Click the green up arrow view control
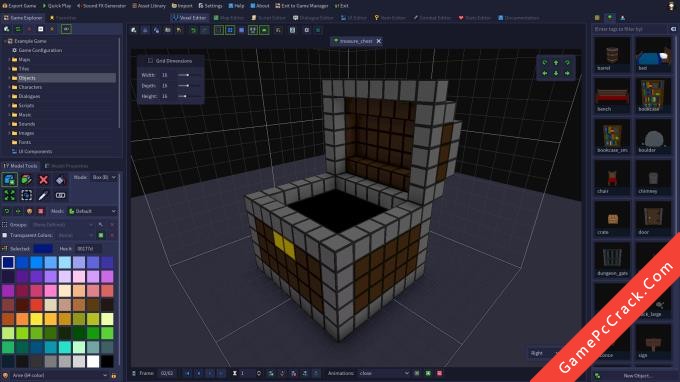680x382 pixels. pyautogui.click(x=556, y=63)
